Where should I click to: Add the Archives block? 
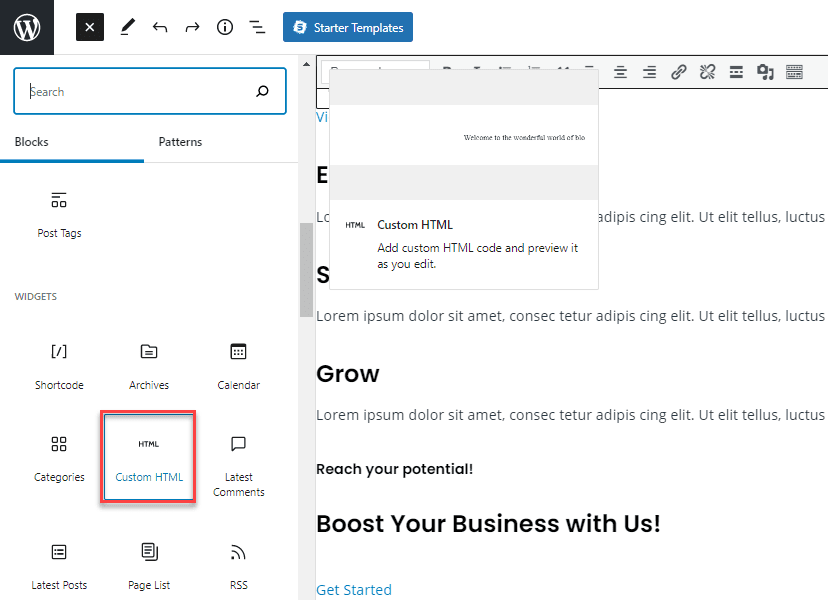coord(149,365)
